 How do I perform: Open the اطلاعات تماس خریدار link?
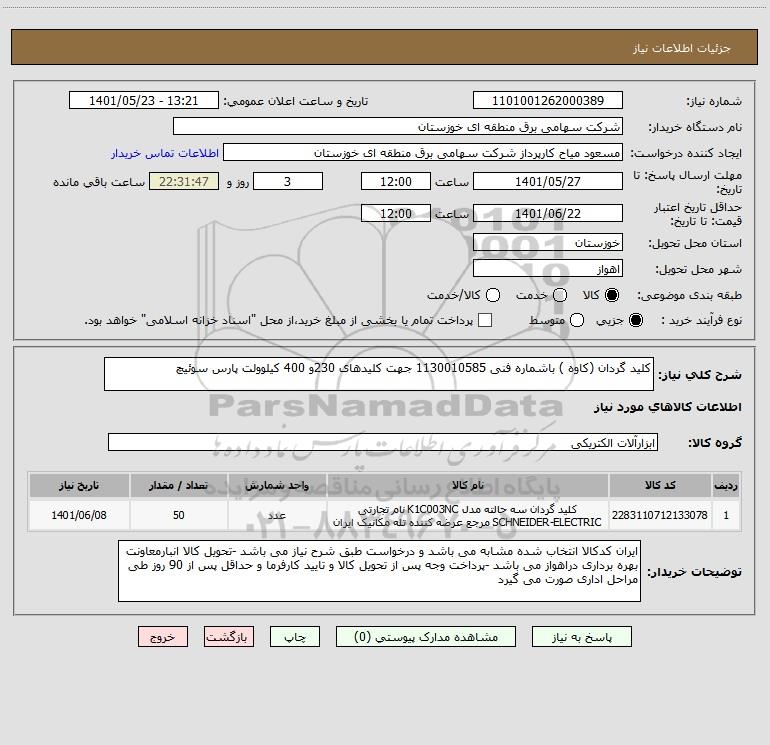tap(165, 153)
